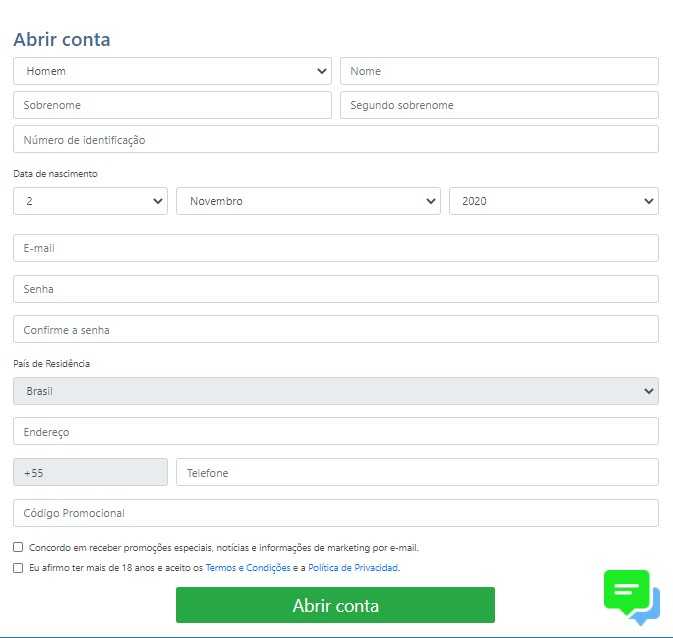Open the birth day dropdown showing 2
The height and width of the screenshot is (638, 673).
point(91,201)
